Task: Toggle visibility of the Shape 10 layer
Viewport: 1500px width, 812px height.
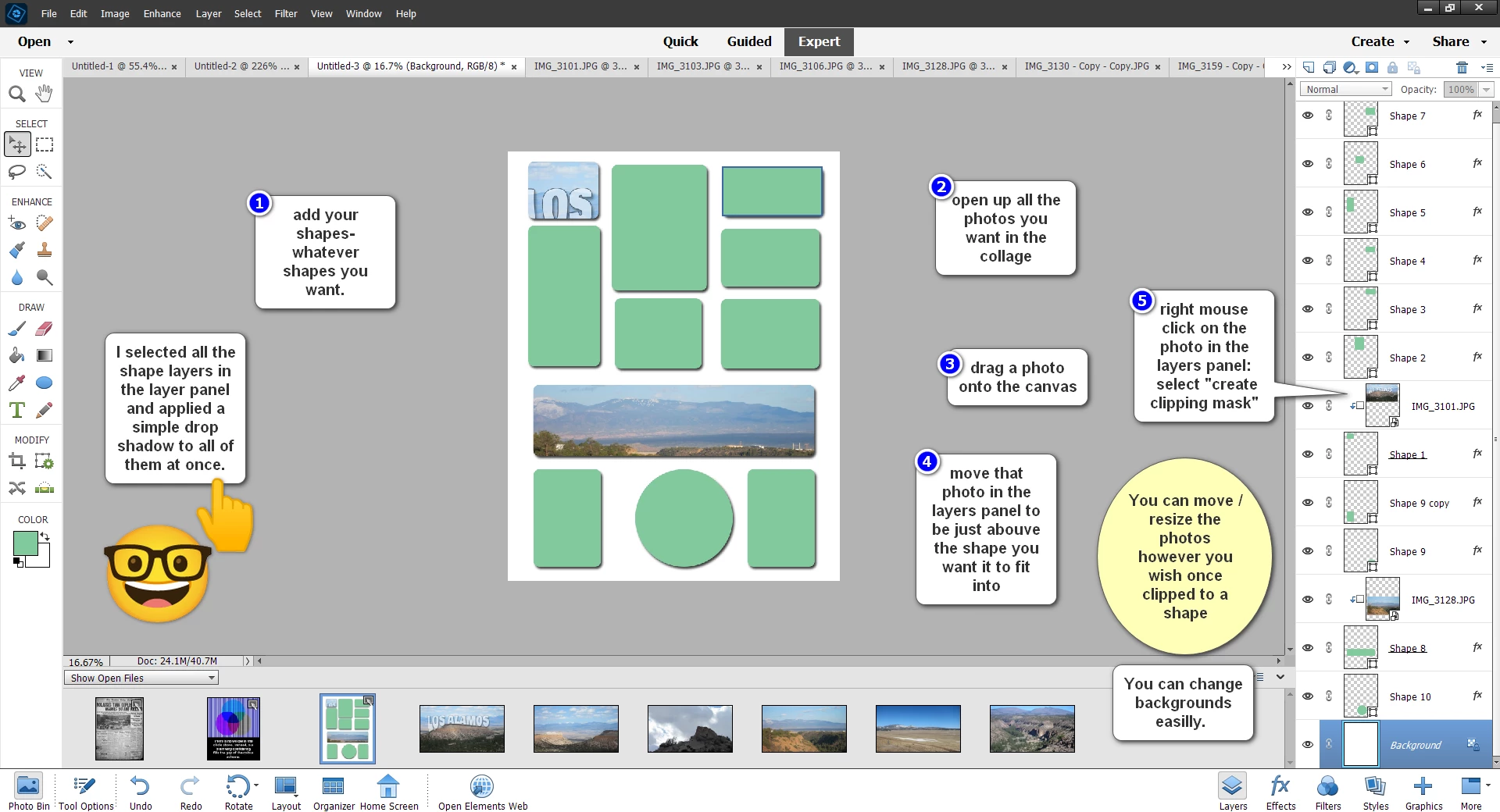Action: [x=1308, y=696]
